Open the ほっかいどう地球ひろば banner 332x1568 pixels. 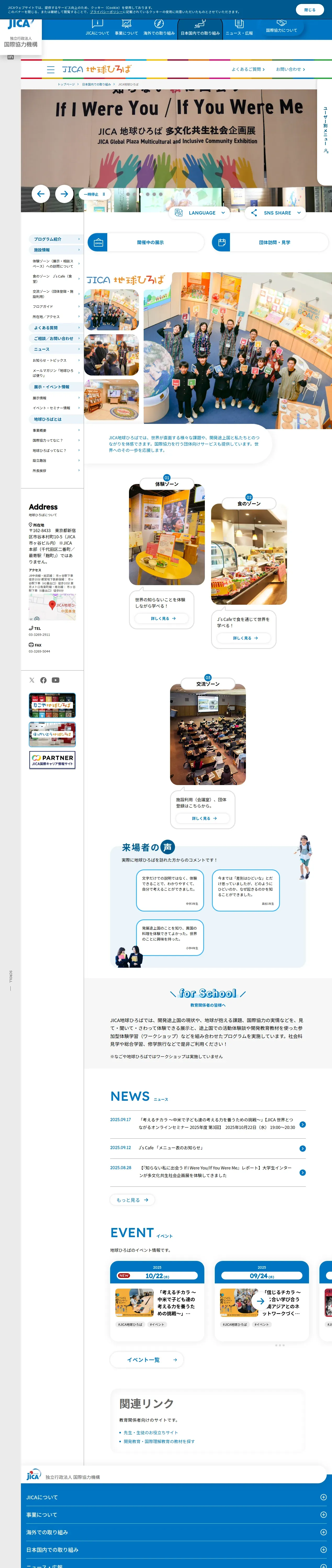tap(52, 735)
